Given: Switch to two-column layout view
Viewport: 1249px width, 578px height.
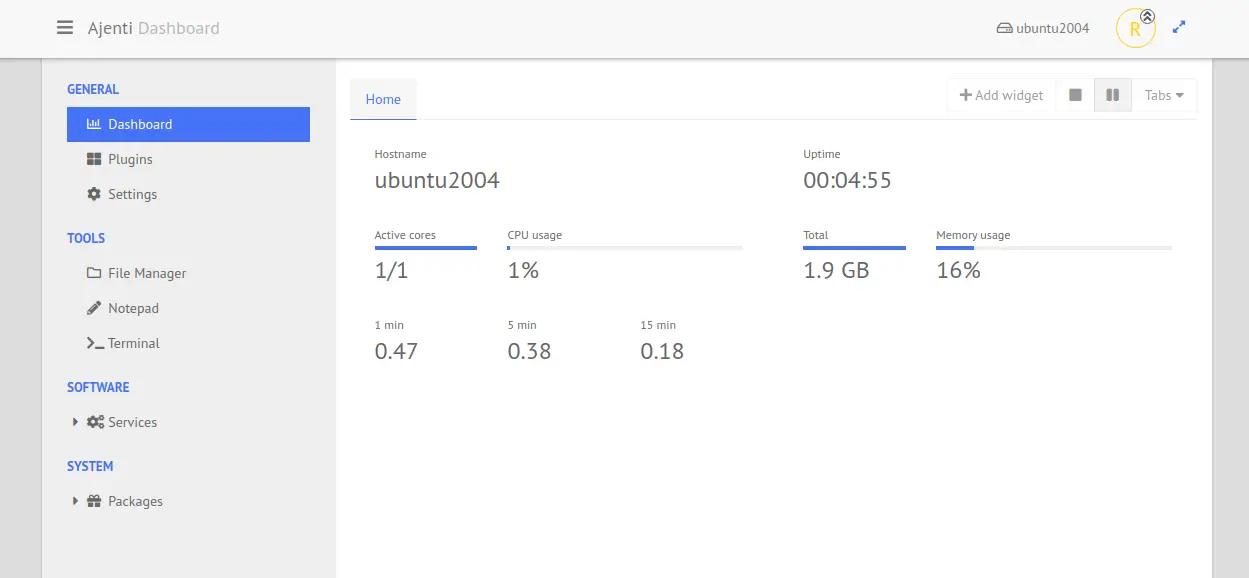Looking at the screenshot, I should 1112,95.
